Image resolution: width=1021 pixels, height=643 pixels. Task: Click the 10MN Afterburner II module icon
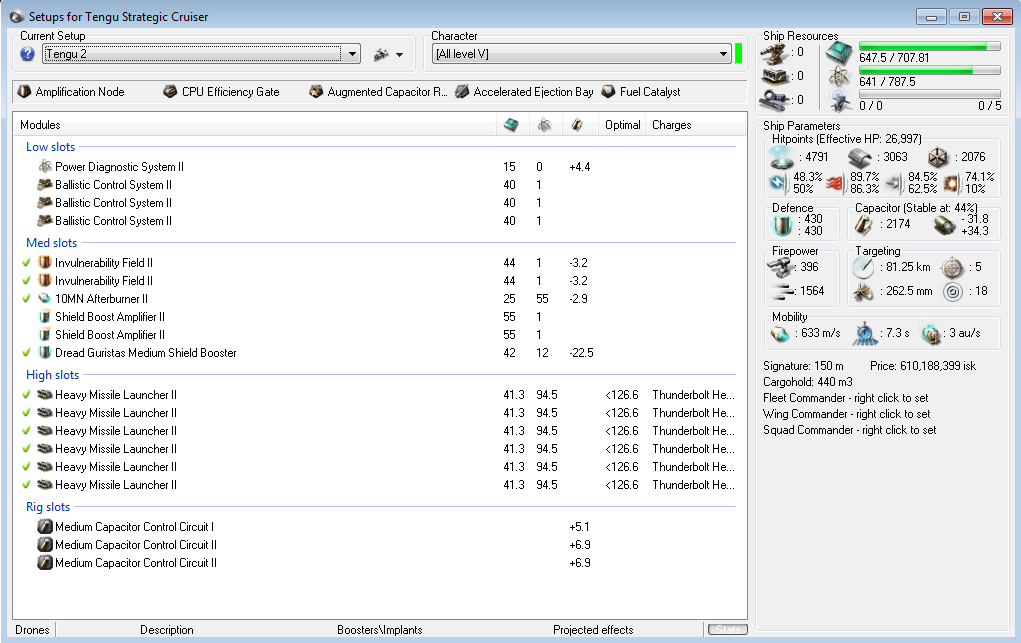pos(45,299)
